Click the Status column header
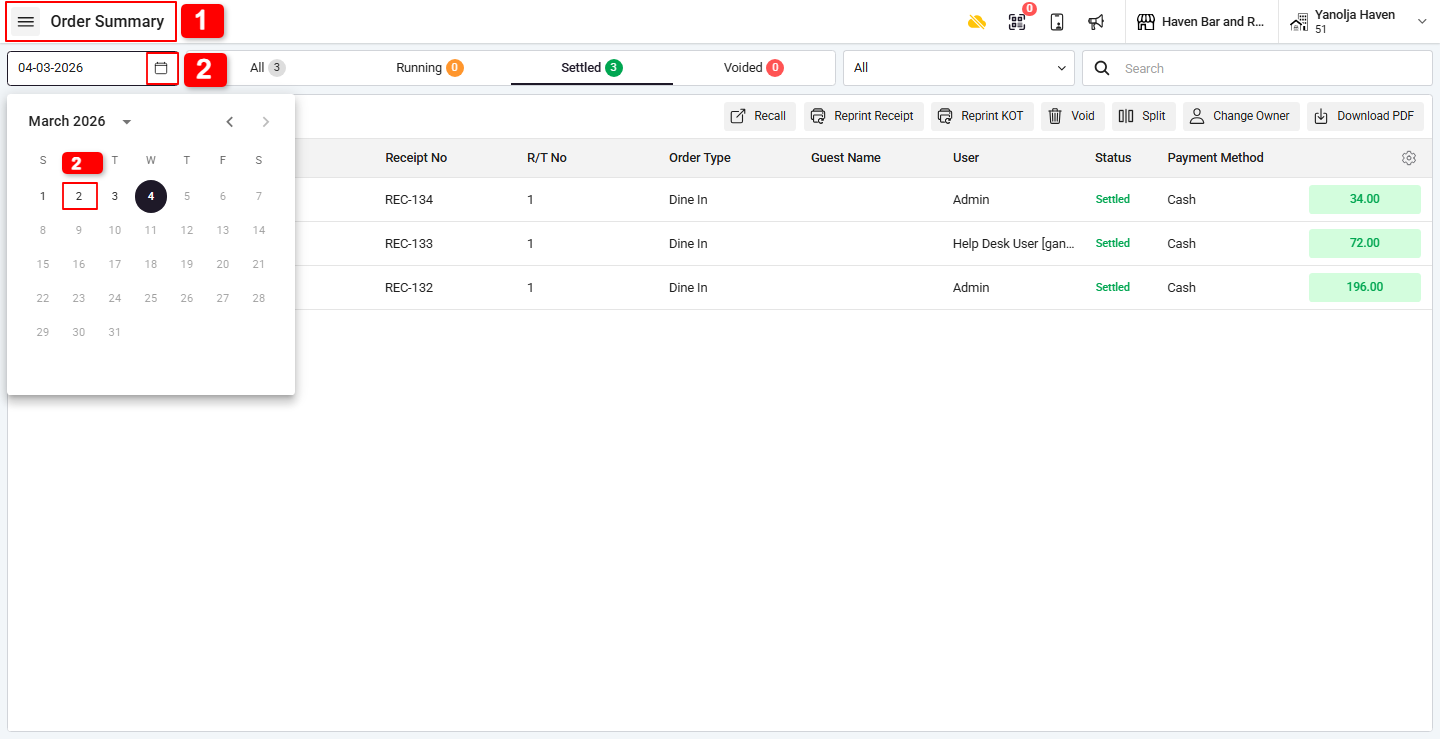The image size is (1440, 739). pos(1113,158)
